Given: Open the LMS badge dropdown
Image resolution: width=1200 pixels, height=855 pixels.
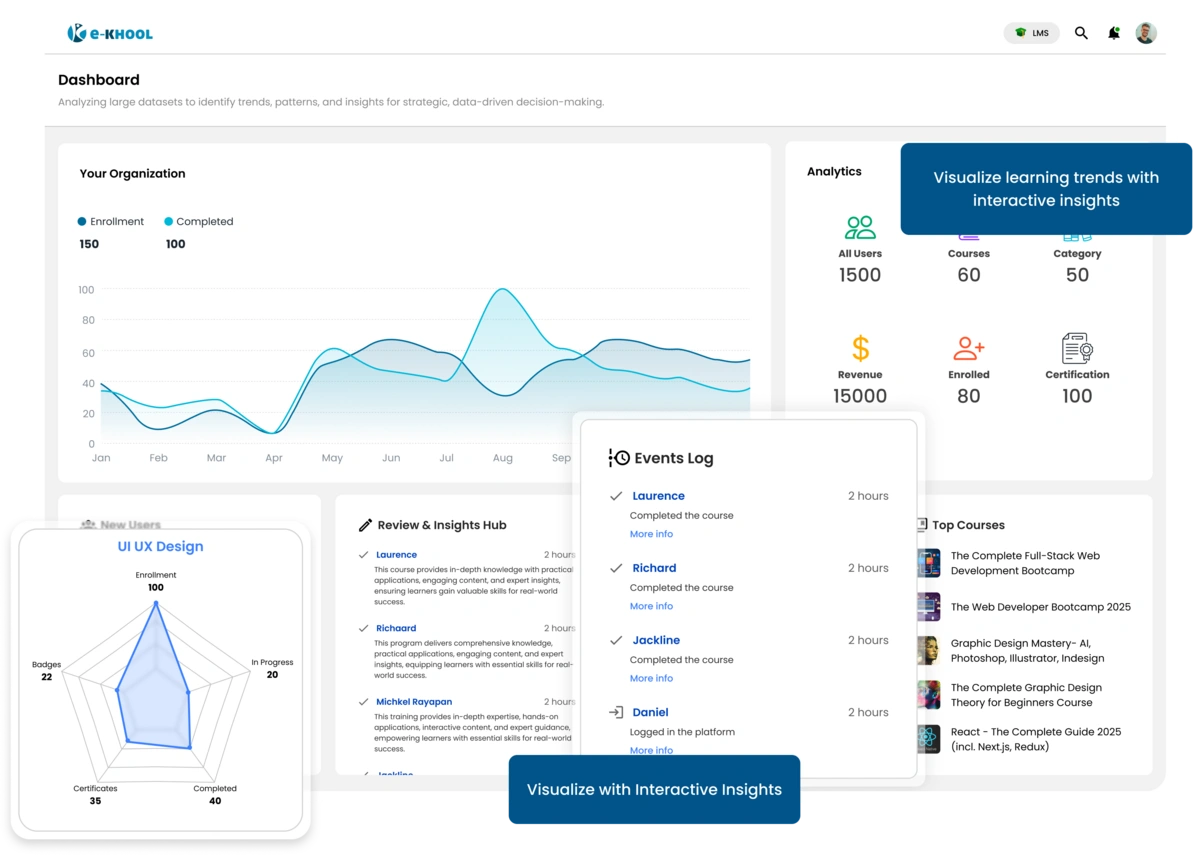Looking at the screenshot, I should click(1031, 32).
